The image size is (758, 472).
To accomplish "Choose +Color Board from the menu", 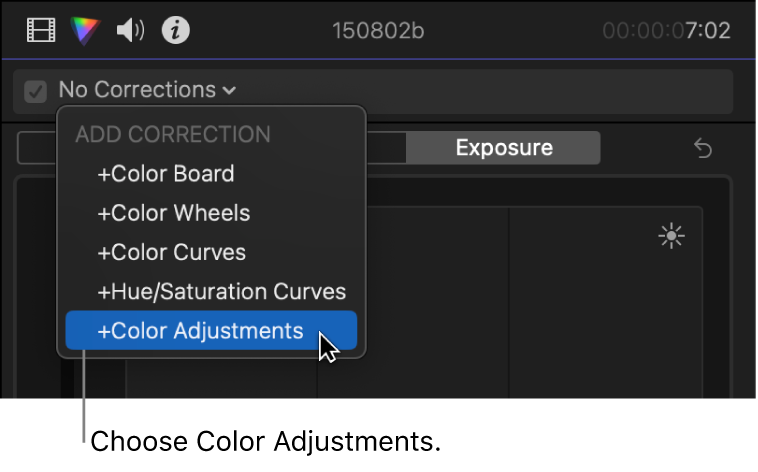I will coord(166,174).
